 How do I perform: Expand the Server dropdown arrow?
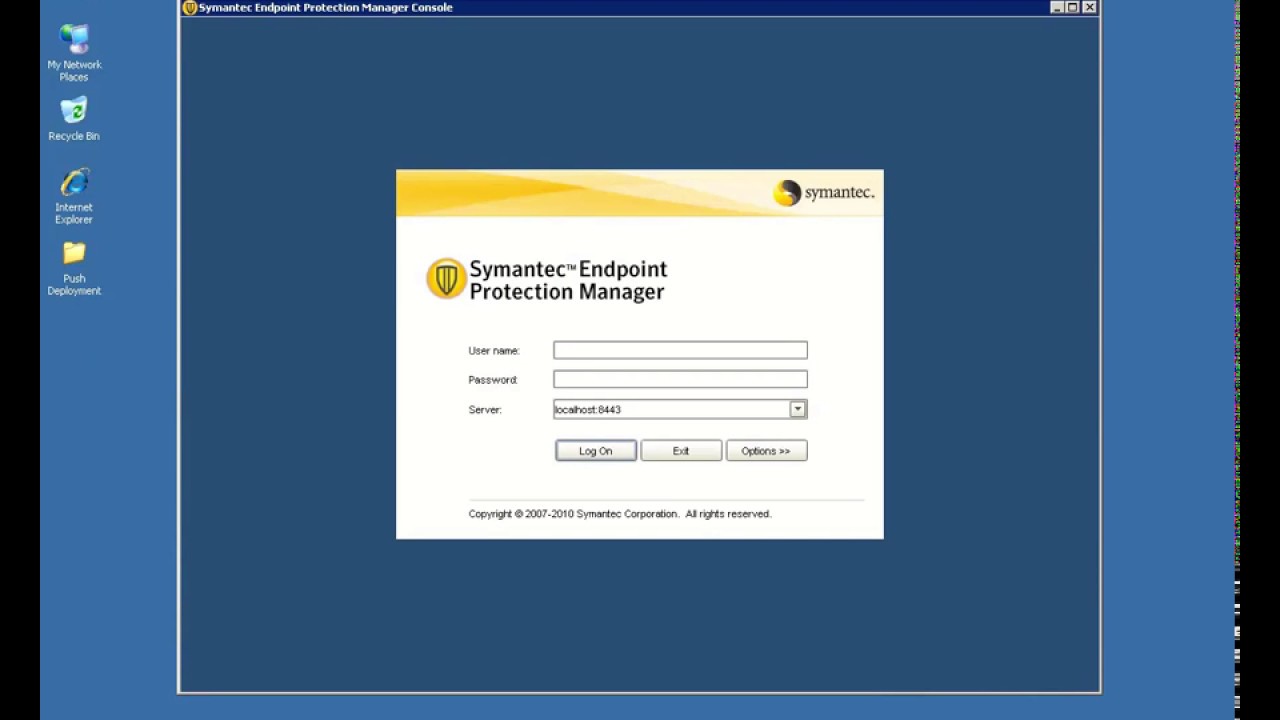(798, 409)
